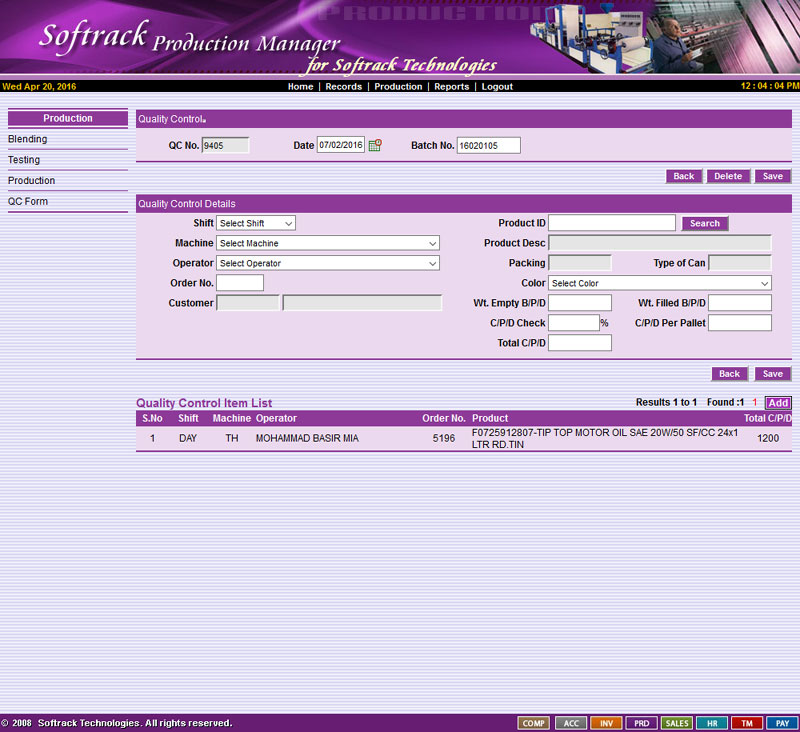
Task: Open the date picker calendar icon
Action: (x=375, y=146)
